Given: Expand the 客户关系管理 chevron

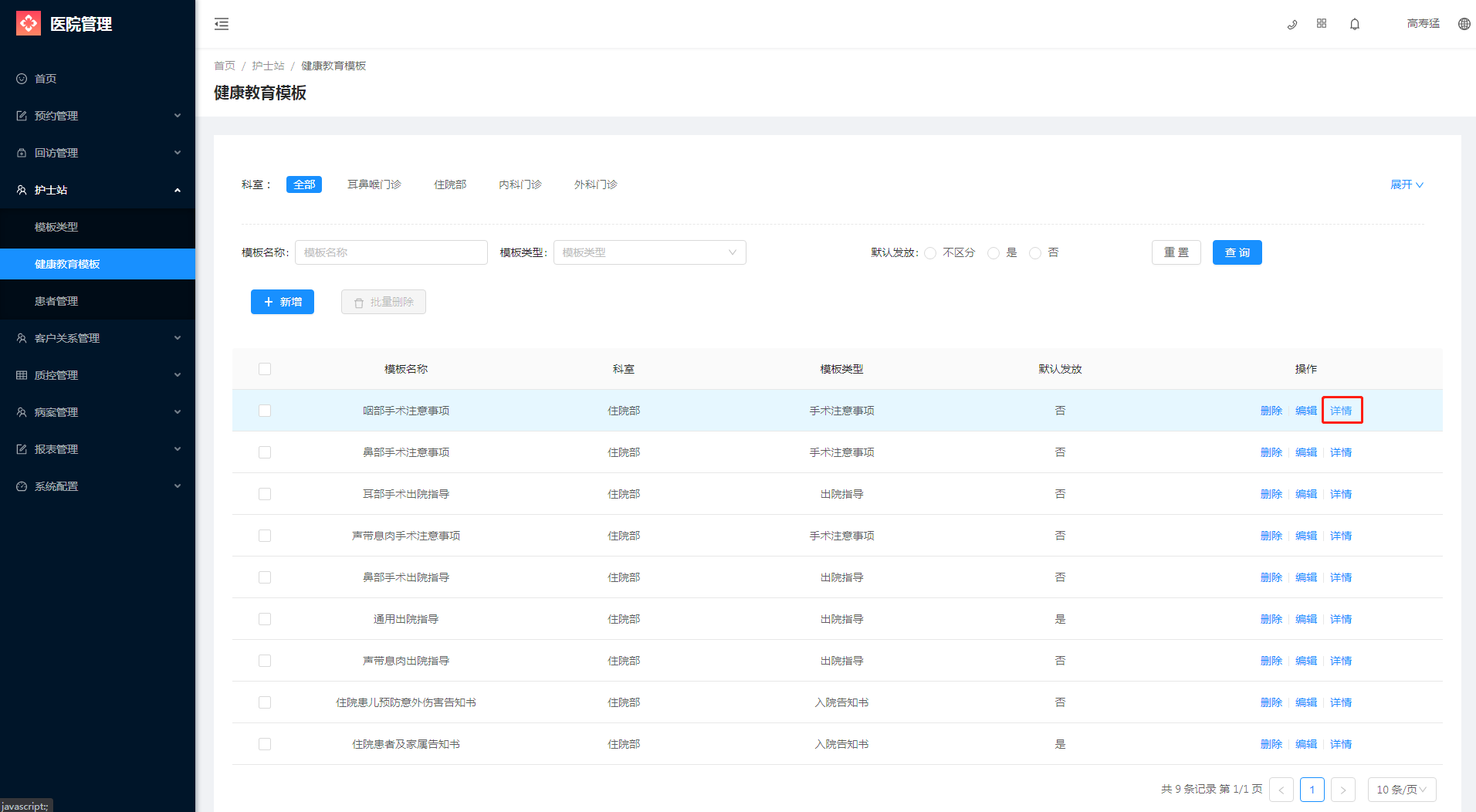Looking at the screenshot, I should (x=178, y=338).
